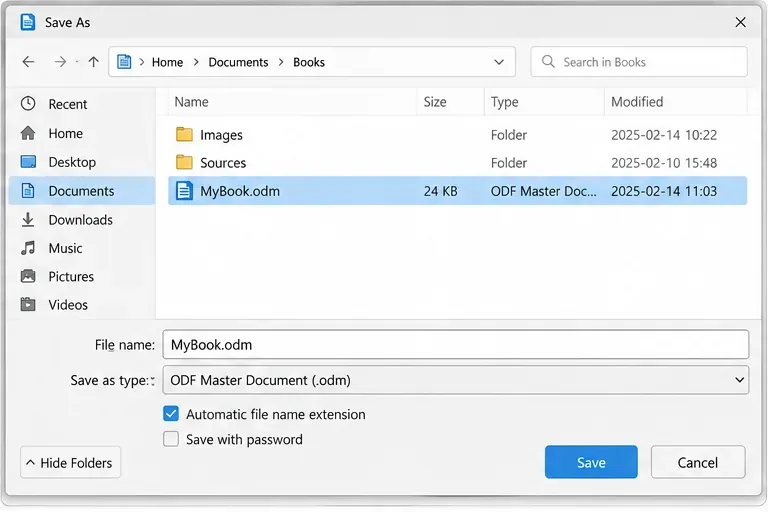
Task: Select the MyBook.odm file name
Action: (x=240, y=191)
